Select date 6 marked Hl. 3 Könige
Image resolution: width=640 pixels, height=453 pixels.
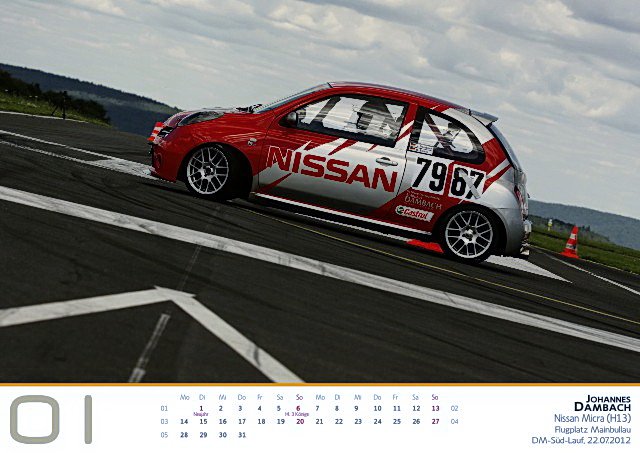tap(298, 408)
